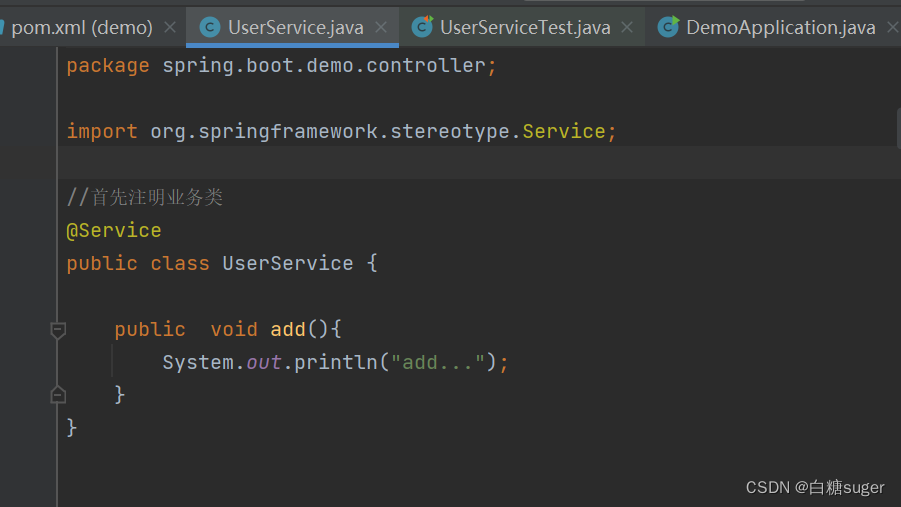Close the UserServiceTest.java tab
The image size is (901, 507).
click(x=627, y=27)
